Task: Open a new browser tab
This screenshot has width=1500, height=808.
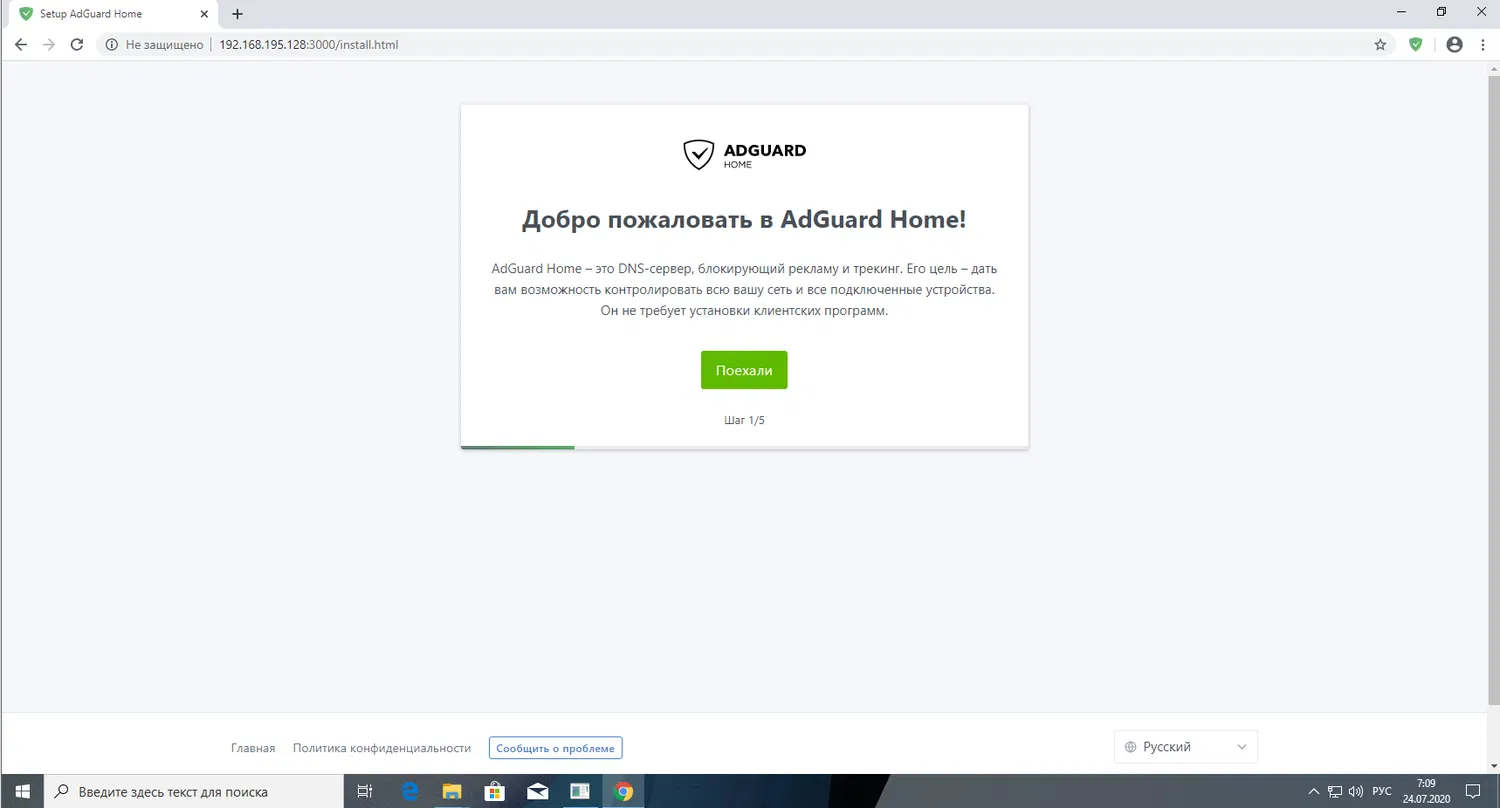Action: [x=238, y=14]
